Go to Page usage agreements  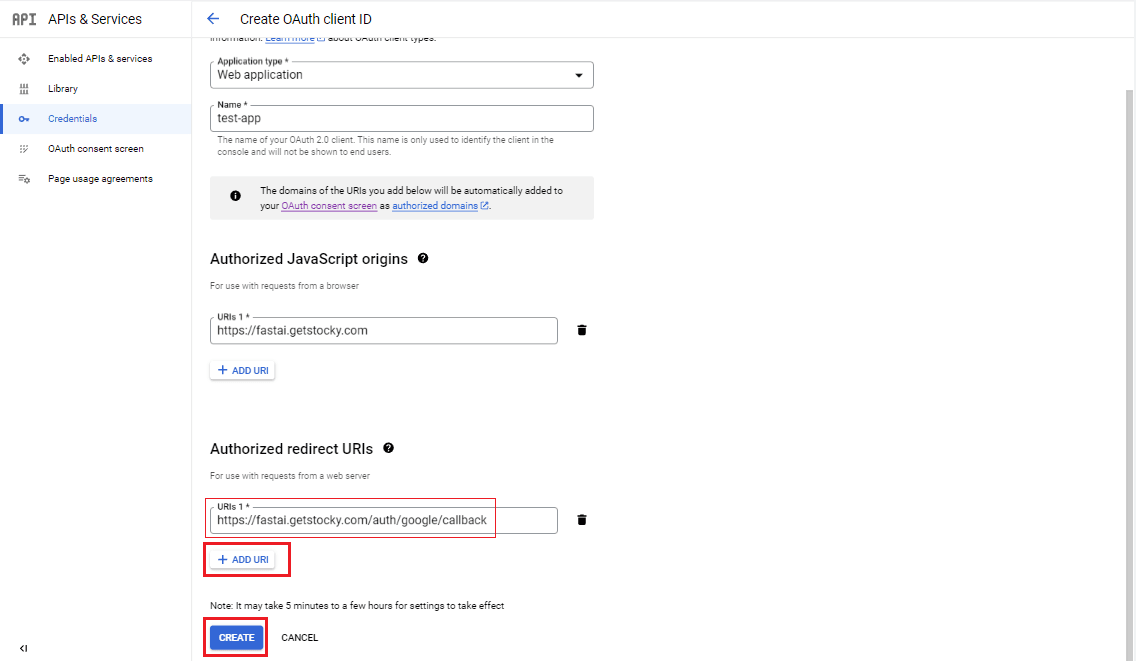click(100, 179)
